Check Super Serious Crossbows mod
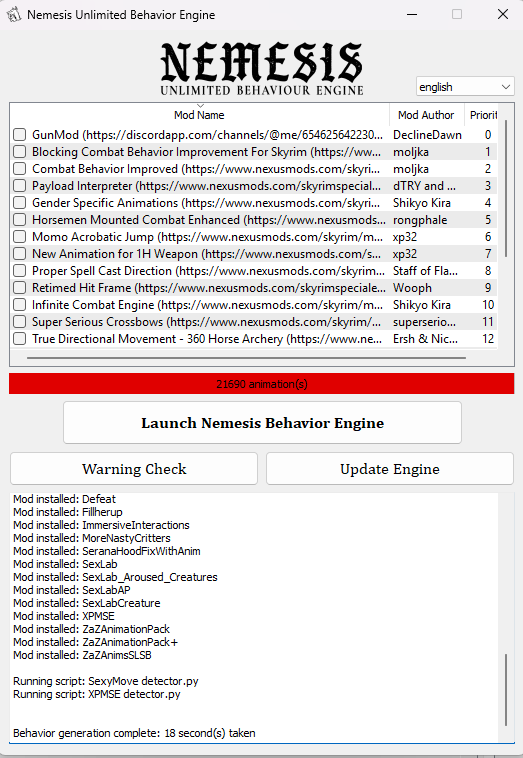This screenshot has height=758, width=523. [x=19, y=321]
